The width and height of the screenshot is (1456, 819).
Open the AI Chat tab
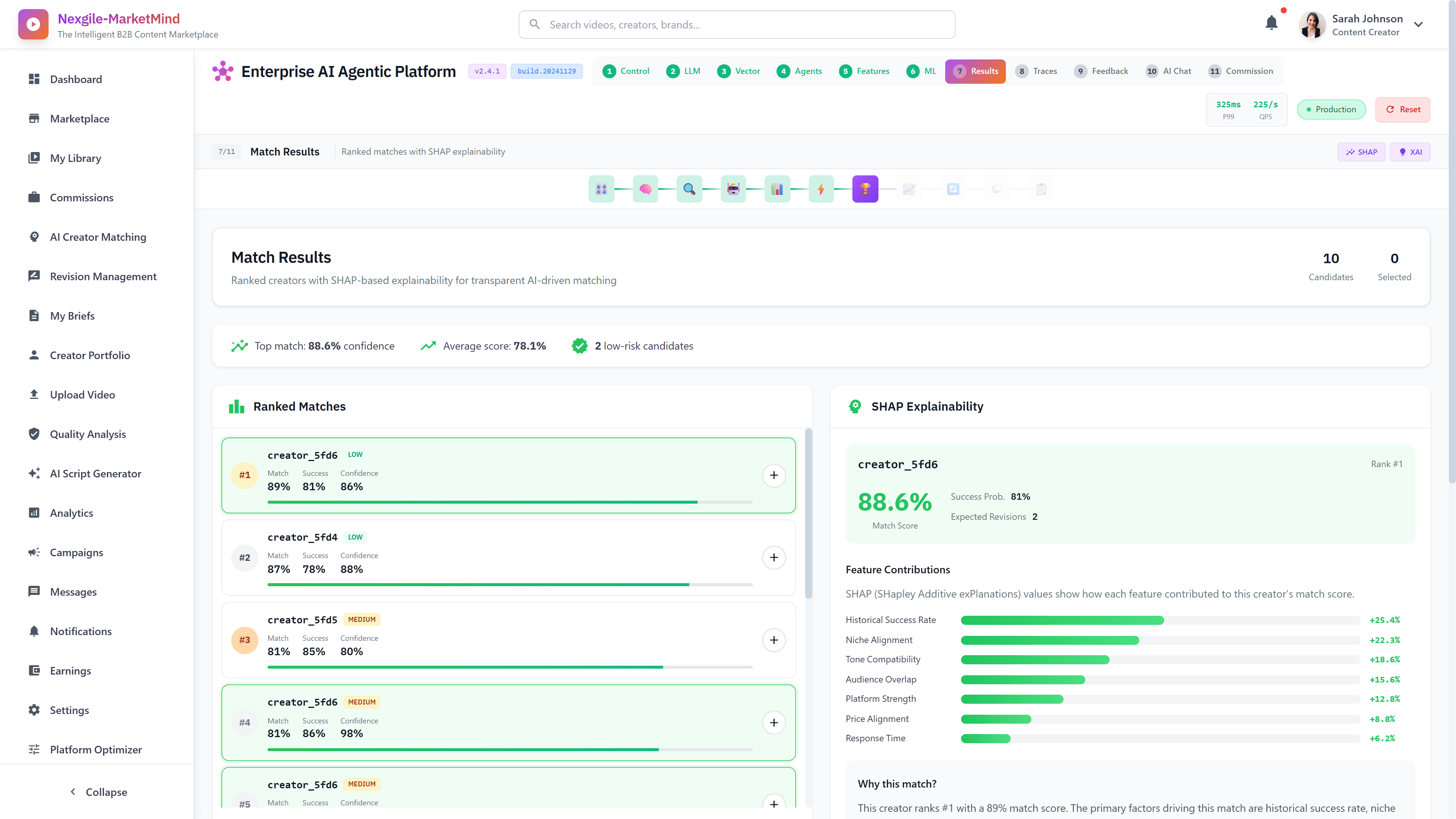pyautogui.click(x=1169, y=71)
